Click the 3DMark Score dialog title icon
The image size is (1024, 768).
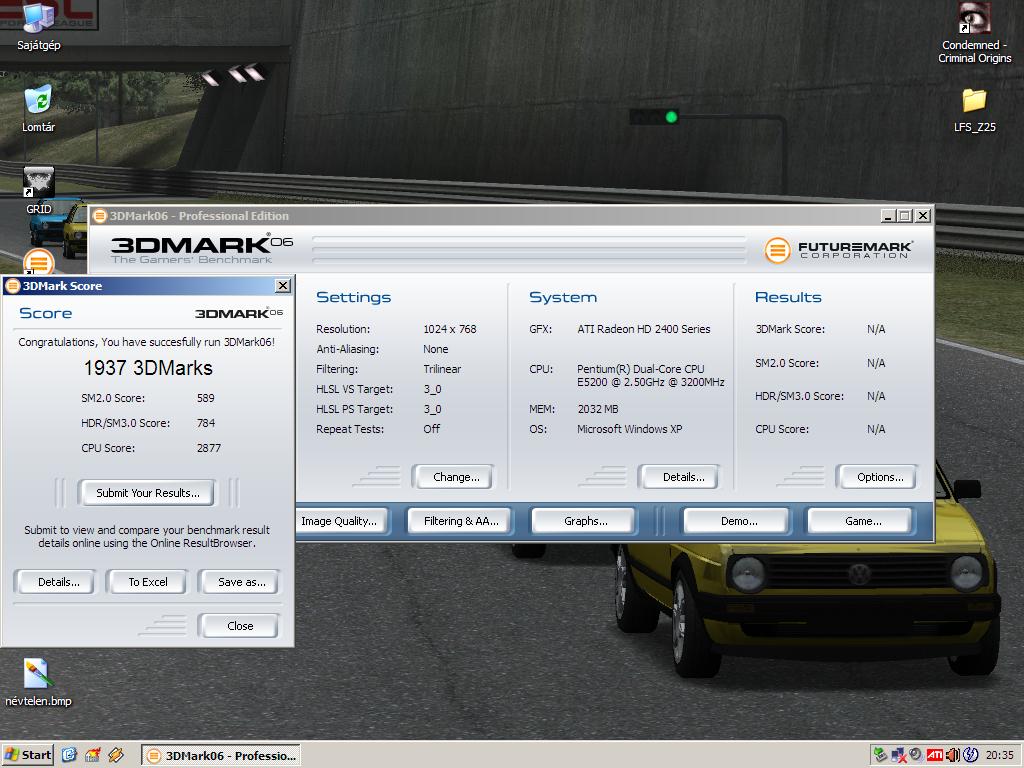(12, 286)
